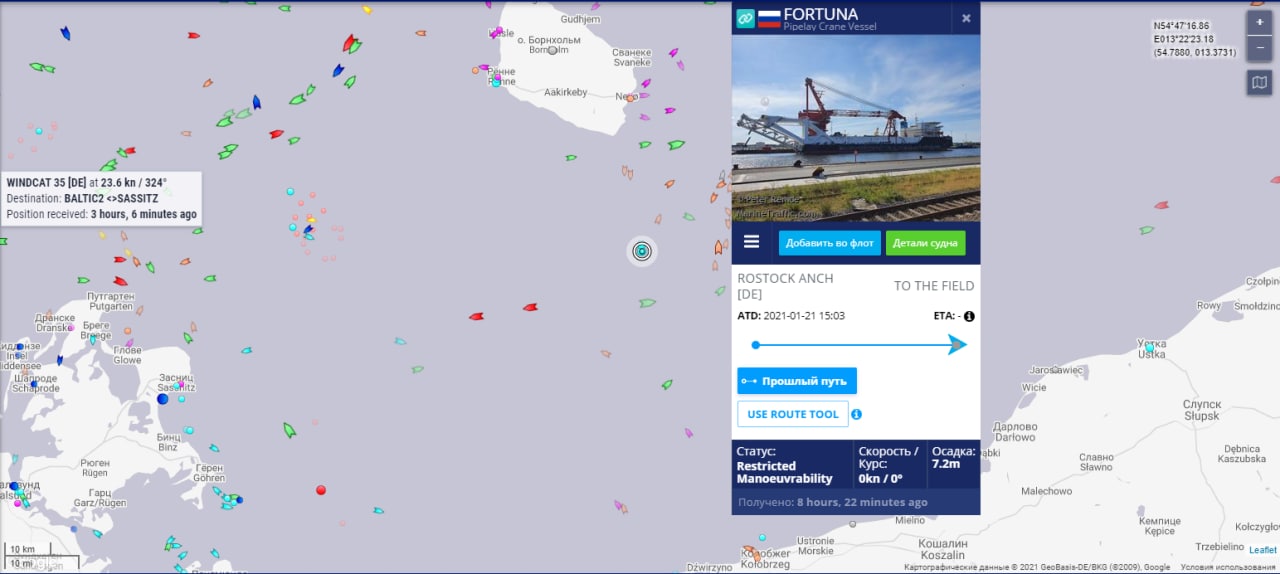Click the USE ROUTE TOOL button

pos(793,414)
